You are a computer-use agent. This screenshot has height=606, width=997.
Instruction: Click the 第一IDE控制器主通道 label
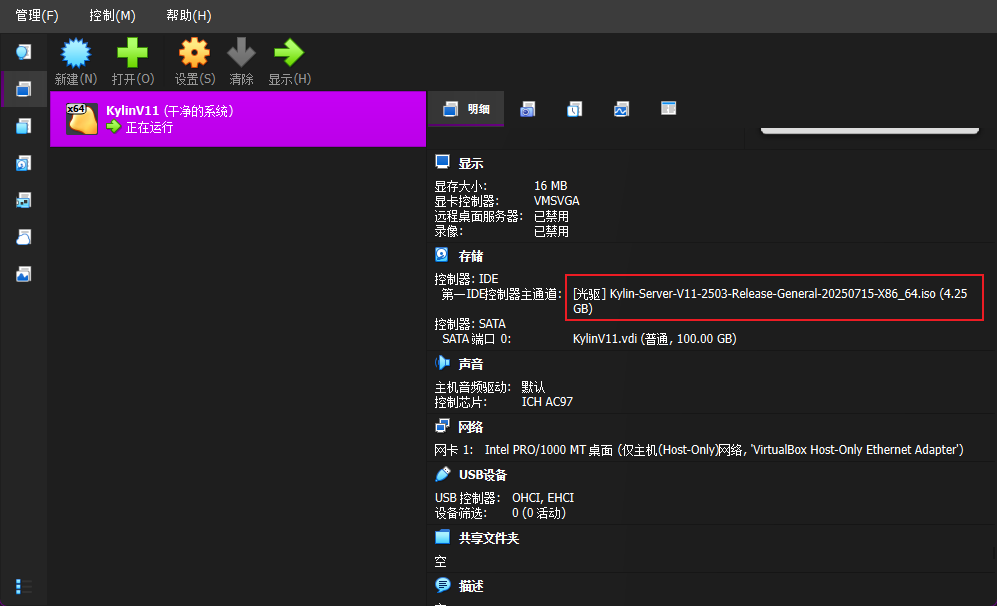pyautogui.click(x=502, y=294)
